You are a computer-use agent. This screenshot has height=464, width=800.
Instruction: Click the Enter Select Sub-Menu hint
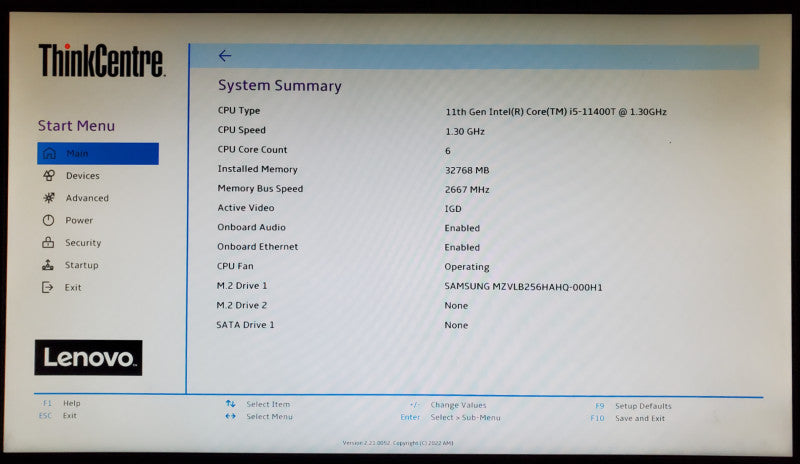coord(451,417)
